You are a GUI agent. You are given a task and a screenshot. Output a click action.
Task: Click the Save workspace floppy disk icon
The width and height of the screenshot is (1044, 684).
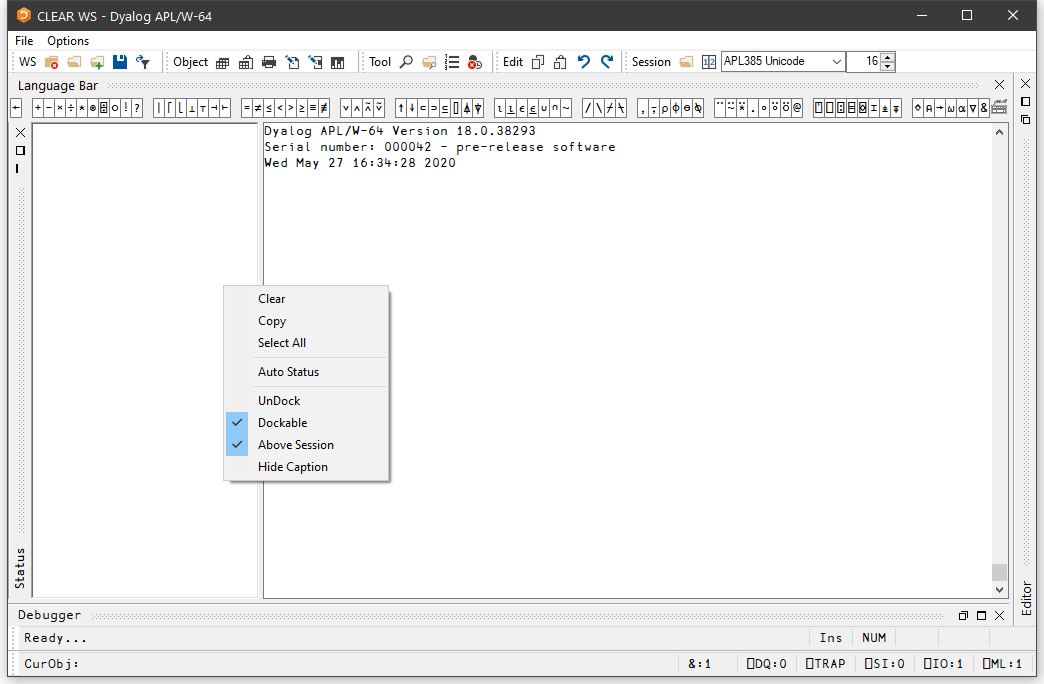pyautogui.click(x=120, y=62)
